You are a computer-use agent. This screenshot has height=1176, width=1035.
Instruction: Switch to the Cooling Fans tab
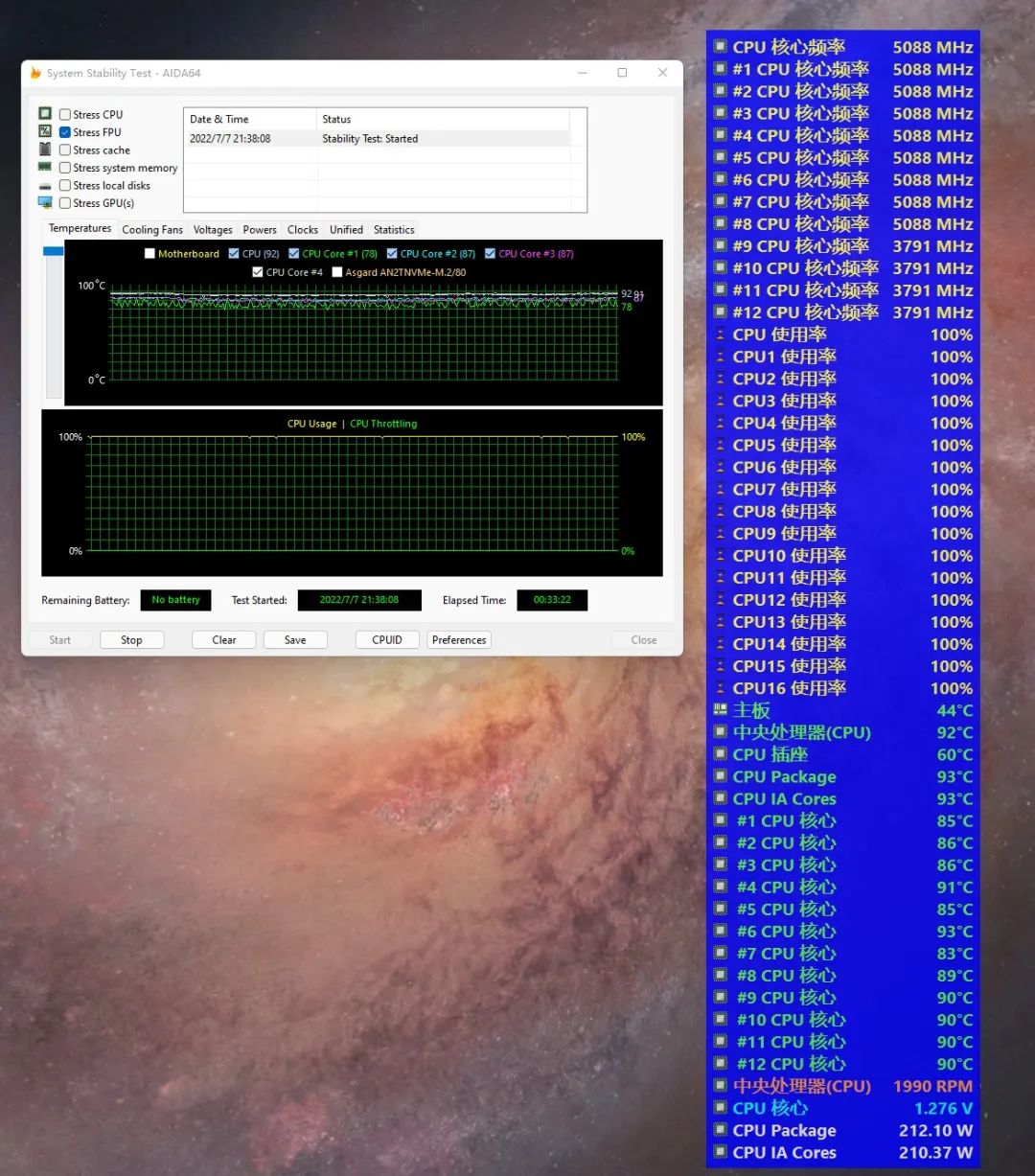pyautogui.click(x=151, y=229)
